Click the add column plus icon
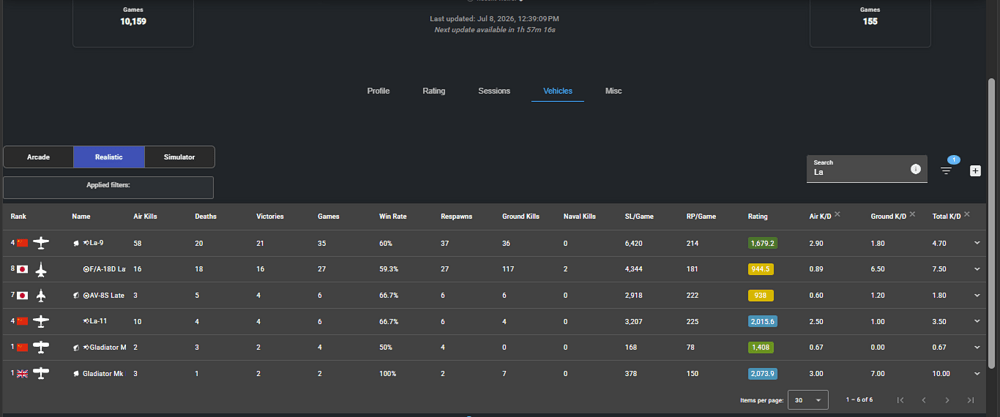1000x417 pixels. (975, 170)
